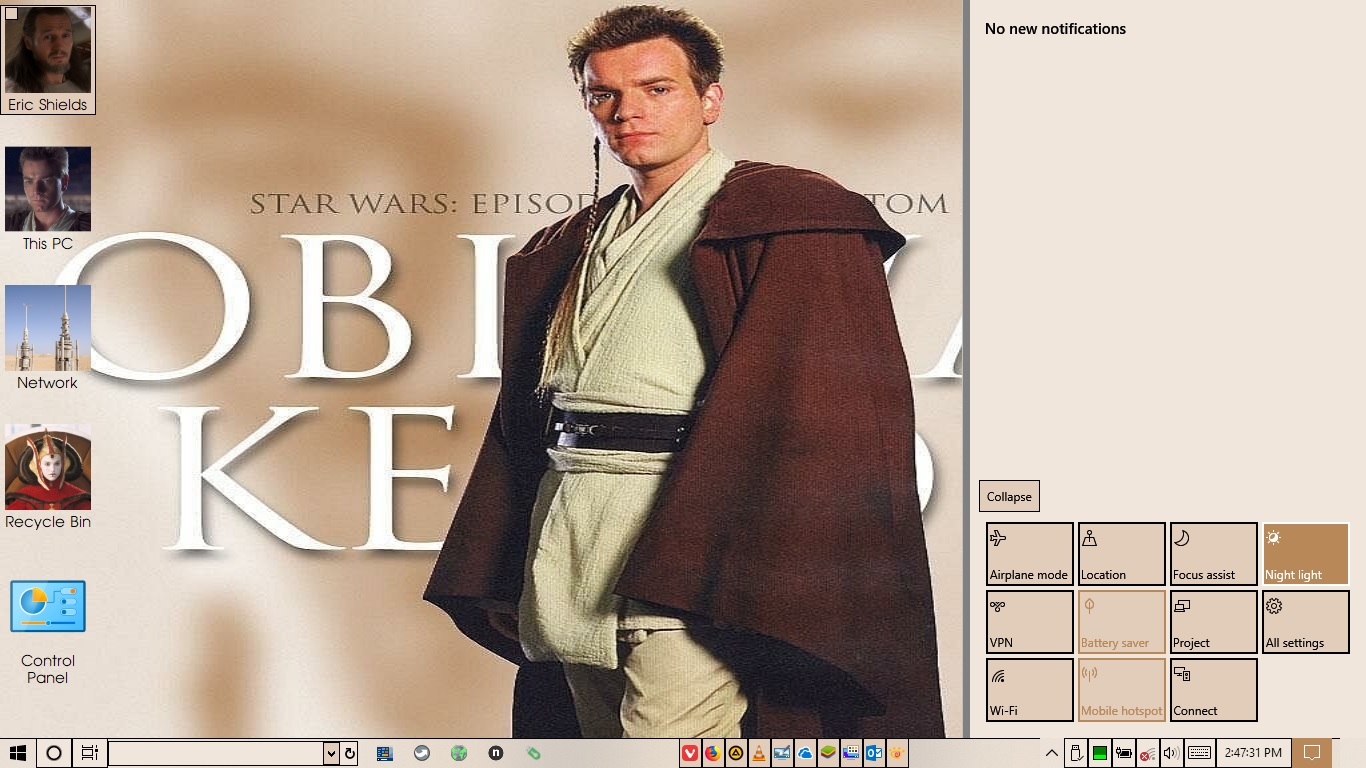Click the refresh button beside address toolbar
1366x768 pixels.
[x=350, y=753]
